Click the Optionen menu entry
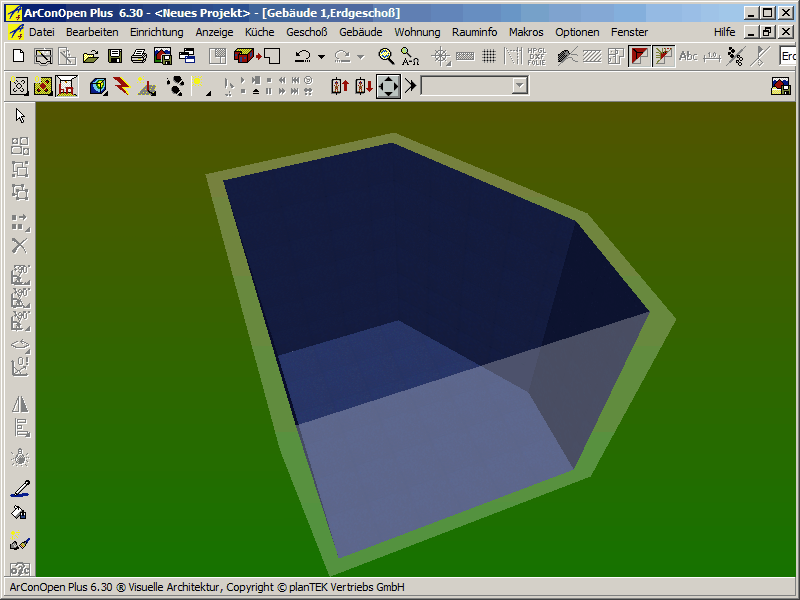Viewport: 800px width, 600px height. point(577,32)
